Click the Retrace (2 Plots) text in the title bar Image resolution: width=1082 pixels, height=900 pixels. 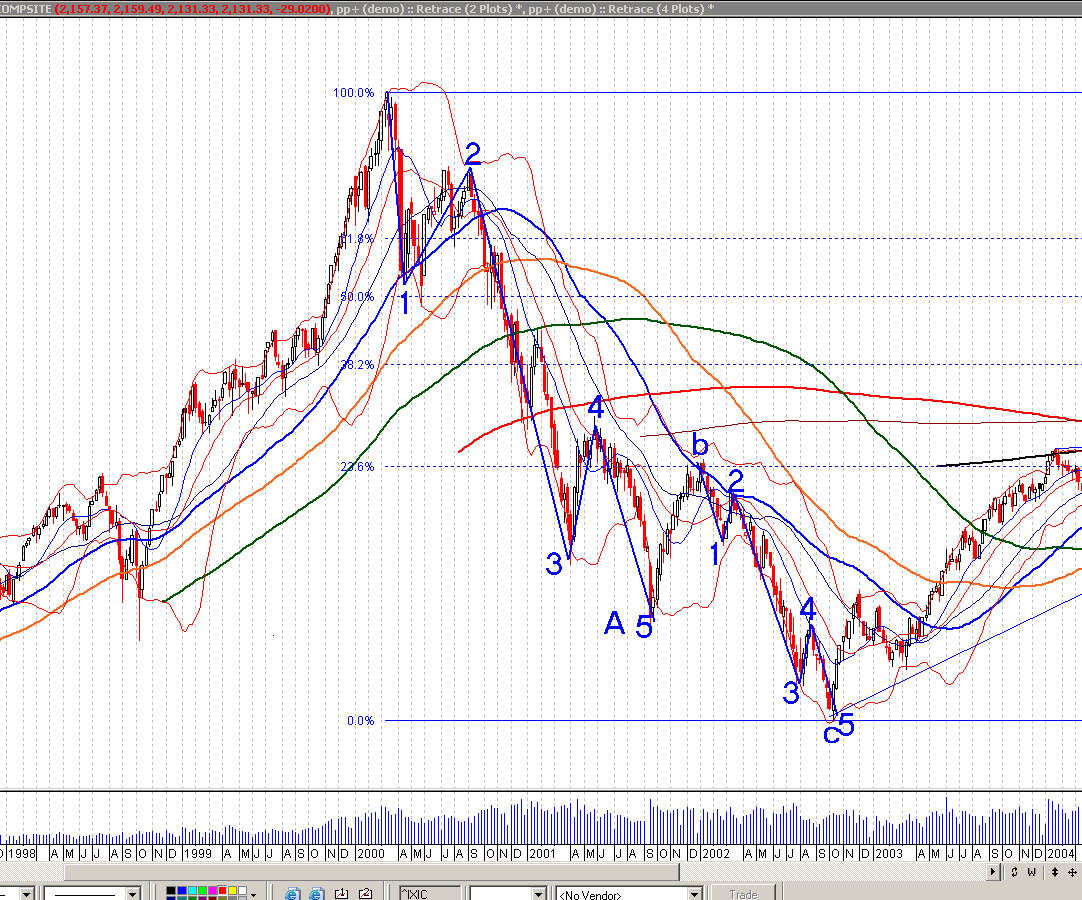[x=464, y=9]
